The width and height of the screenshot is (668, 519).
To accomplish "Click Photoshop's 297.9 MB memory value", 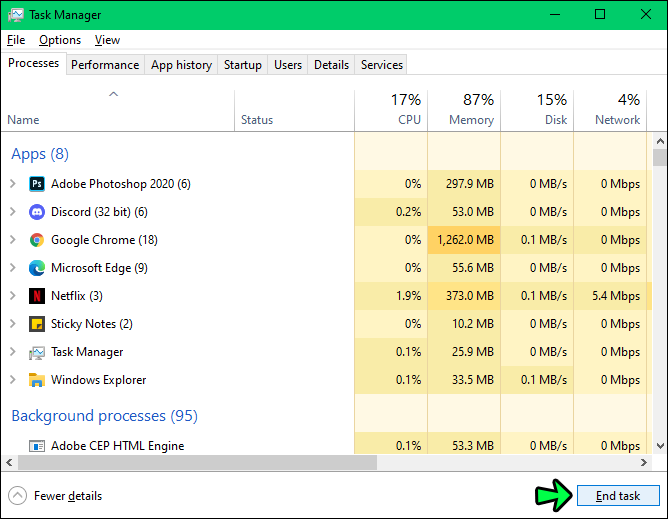I will tap(470, 184).
